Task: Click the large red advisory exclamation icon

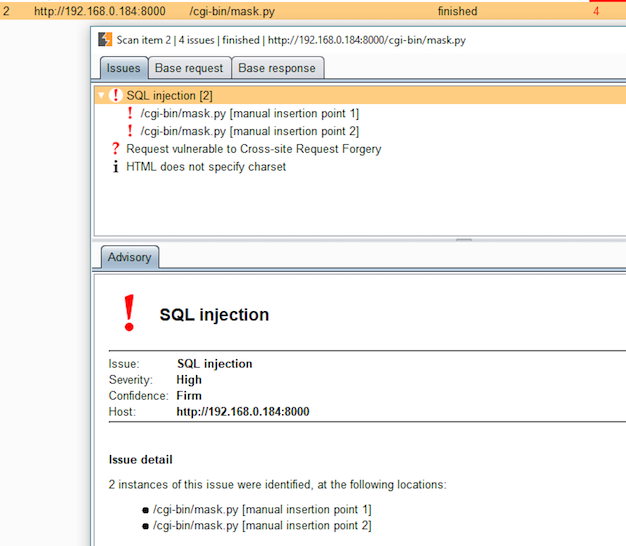Action: click(128, 314)
